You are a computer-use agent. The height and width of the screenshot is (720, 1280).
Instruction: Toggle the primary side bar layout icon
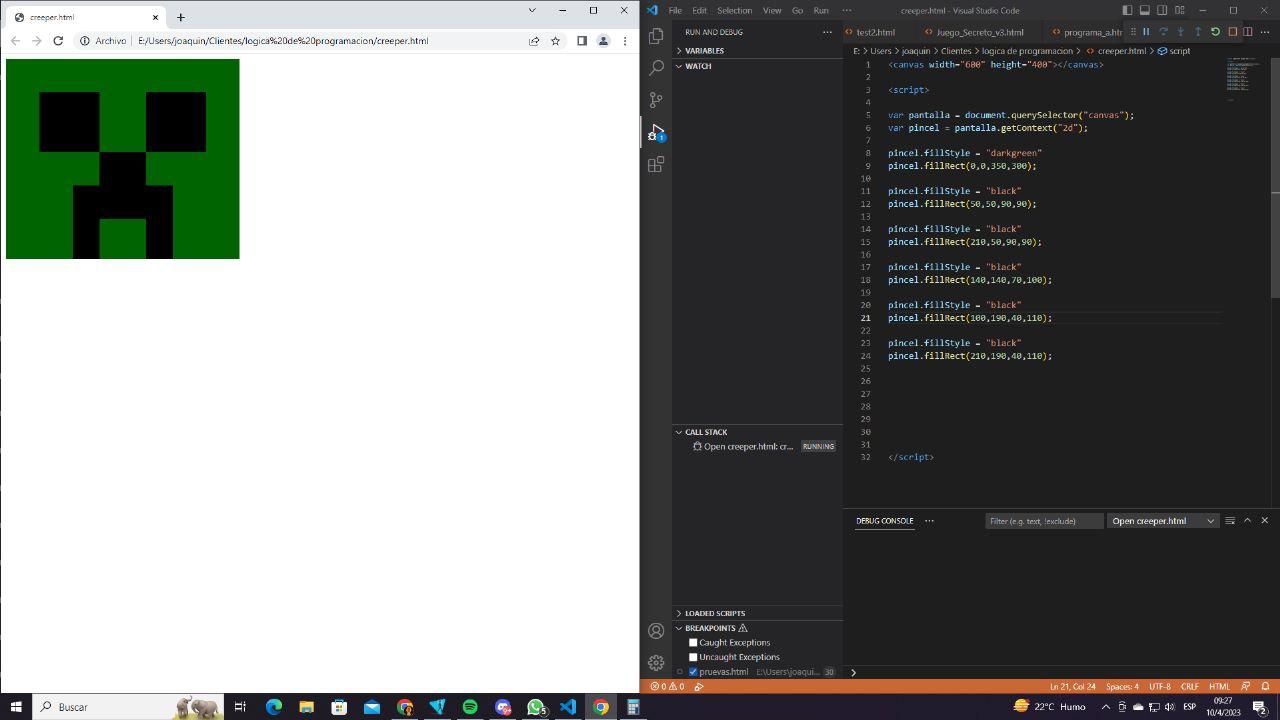pos(1127,10)
